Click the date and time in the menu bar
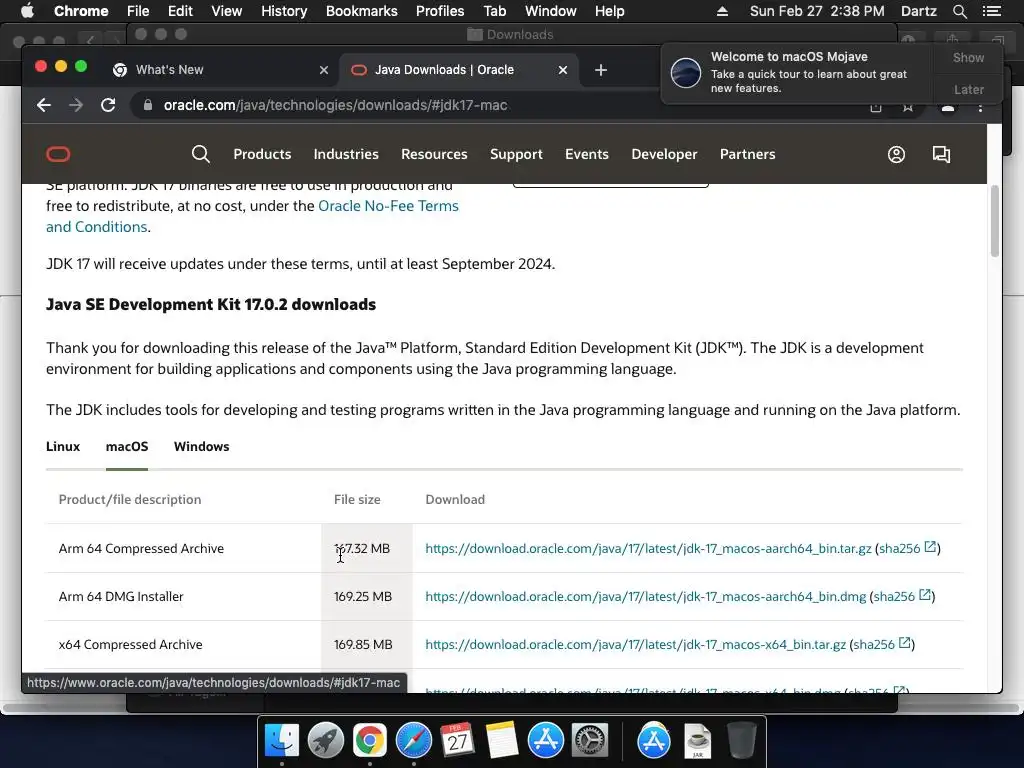1024x768 pixels. pos(817,11)
